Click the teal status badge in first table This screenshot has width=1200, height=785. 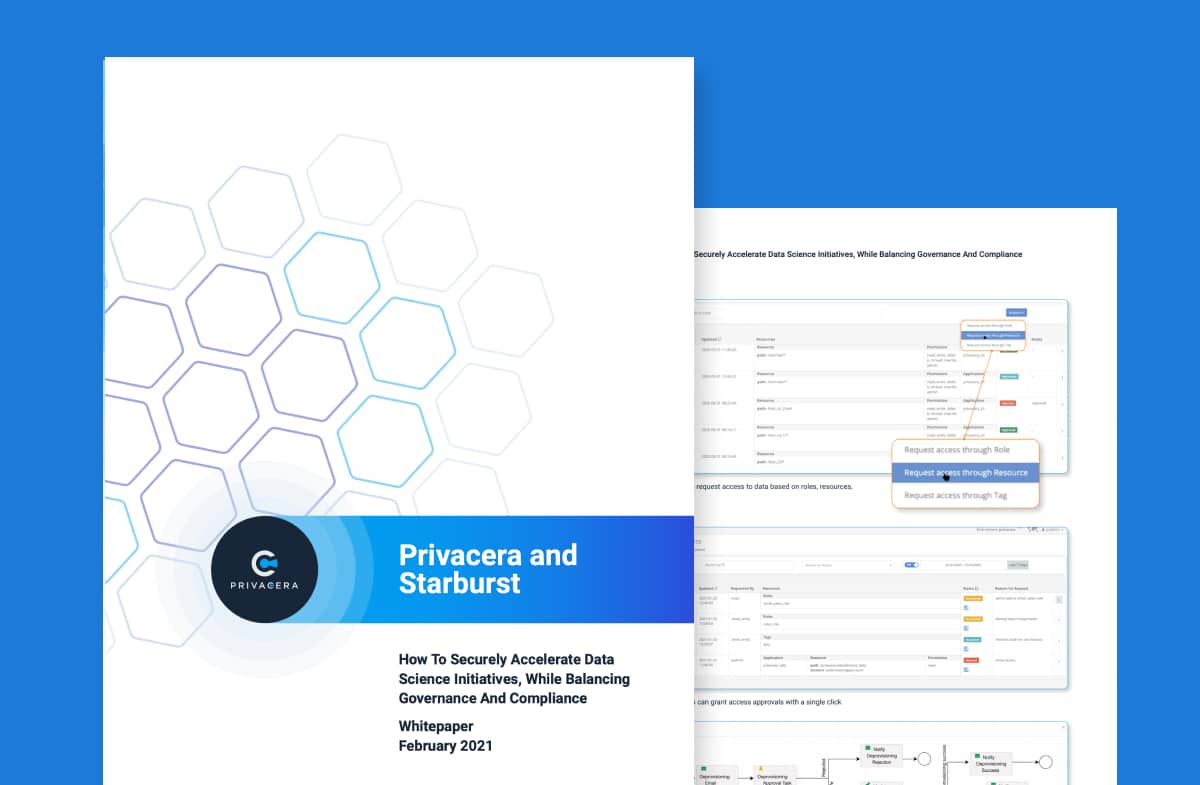click(x=1009, y=377)
